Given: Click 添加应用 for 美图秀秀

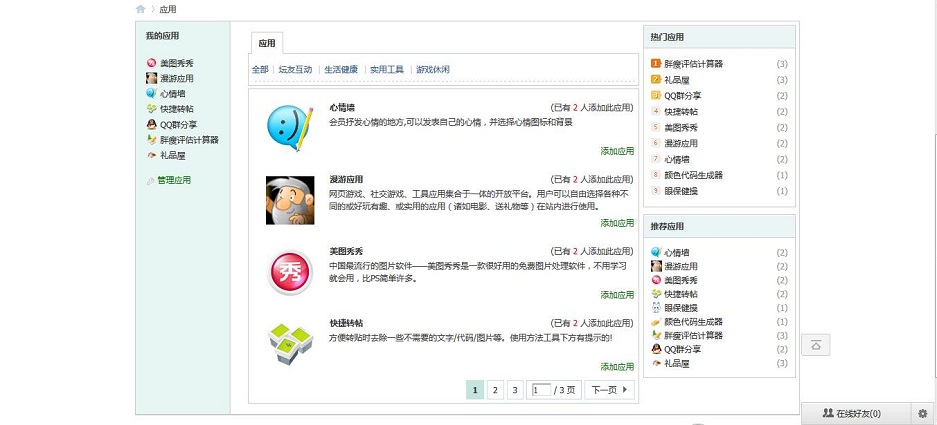Looking at the screenshot, I should 617,295.
